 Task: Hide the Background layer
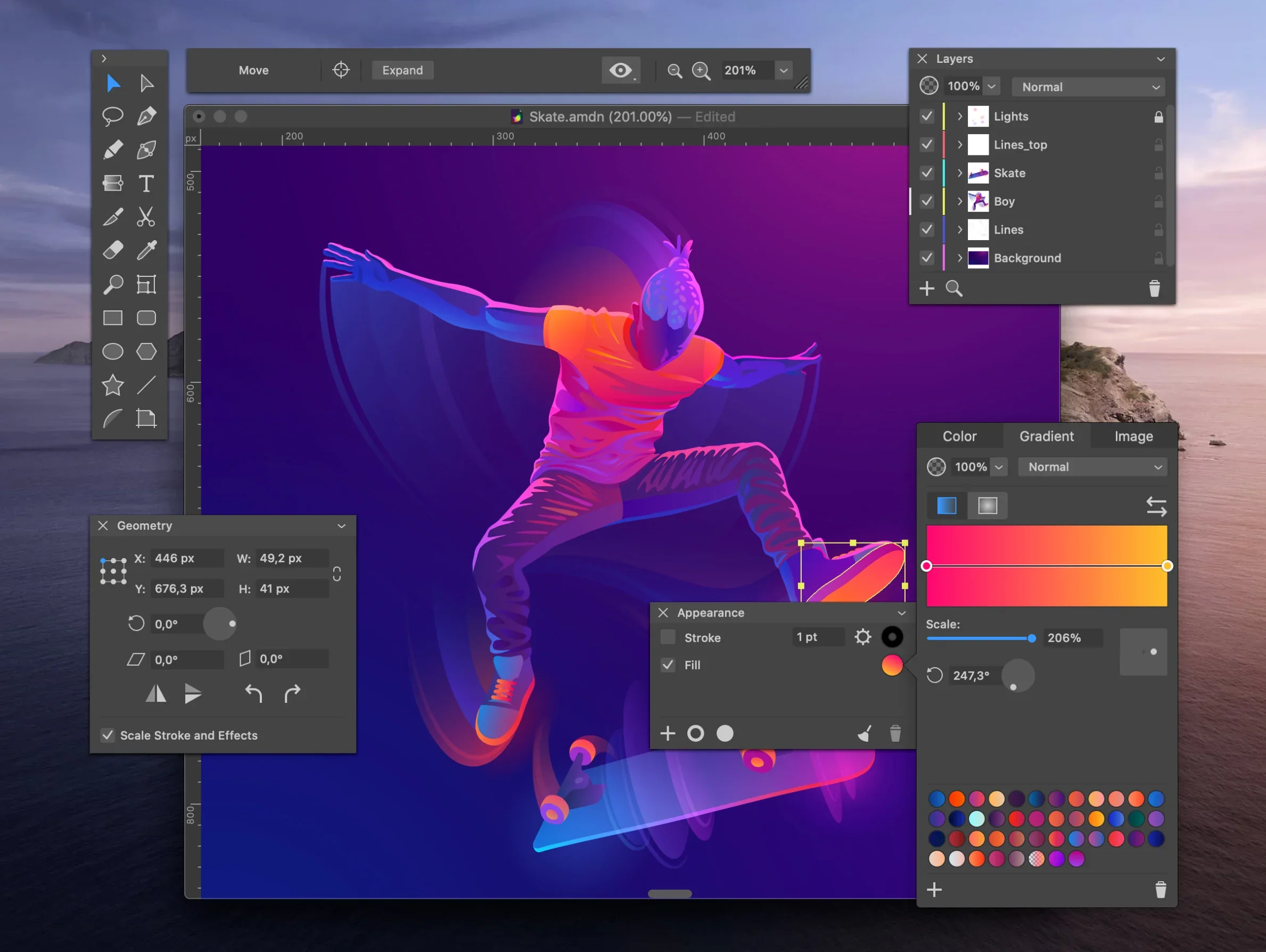click(x=926, y=258)
